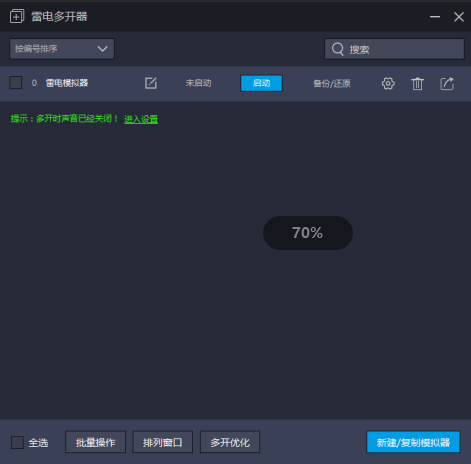The width and height of the screenshot is (471, 464).
Task: Follow the 进入设置 link
Action: pyautogui.click(x=141, y=119)
